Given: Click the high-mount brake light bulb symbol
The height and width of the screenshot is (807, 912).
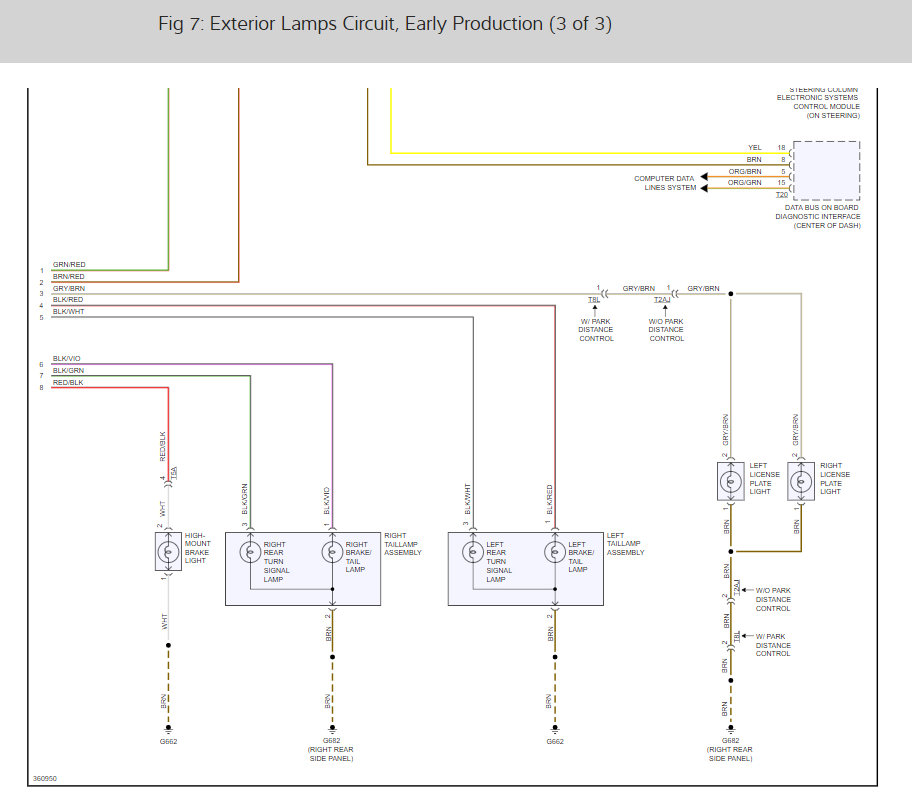Looking at the screenshot, I should [168, 551].
